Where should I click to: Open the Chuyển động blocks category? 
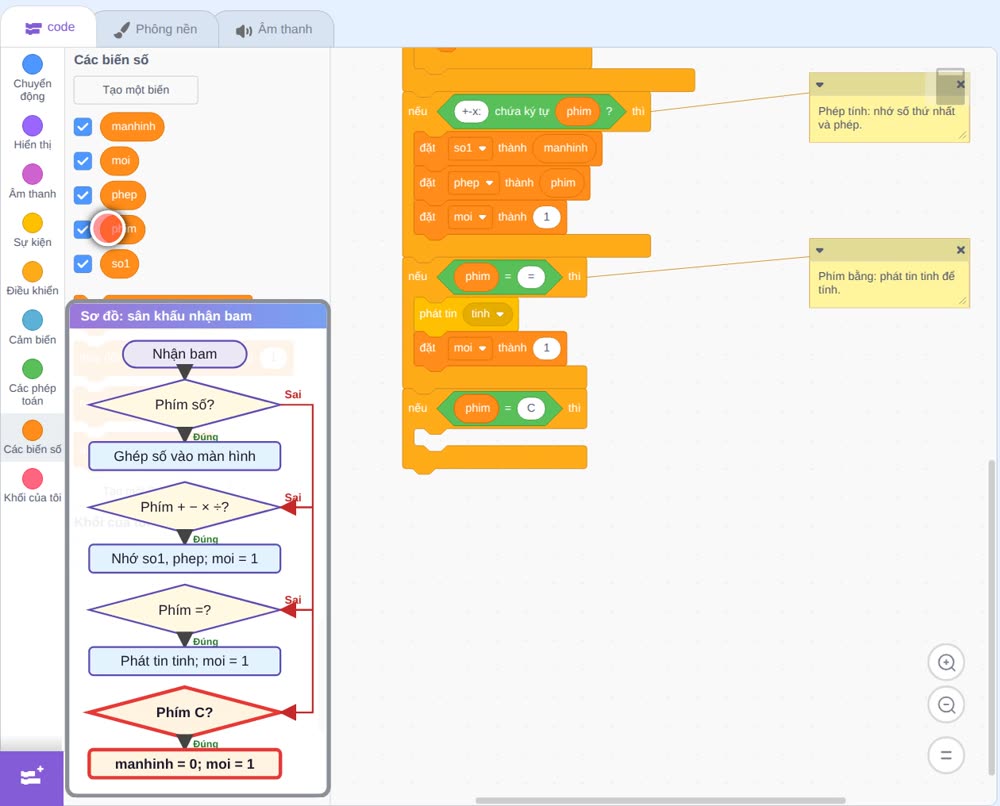(32, 78)
